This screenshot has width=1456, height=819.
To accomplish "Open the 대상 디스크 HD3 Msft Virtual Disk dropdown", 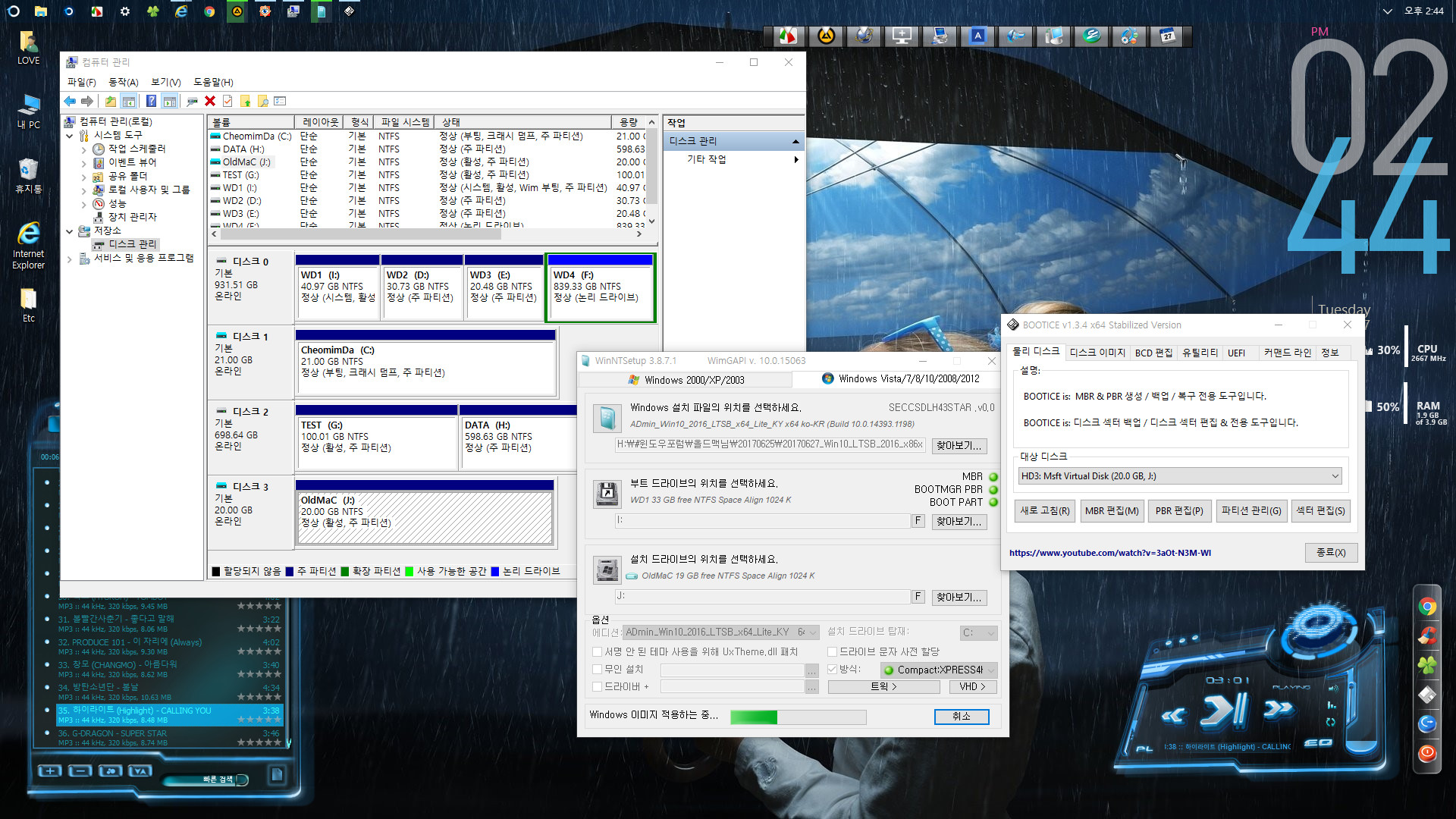I will (1180, 476).
